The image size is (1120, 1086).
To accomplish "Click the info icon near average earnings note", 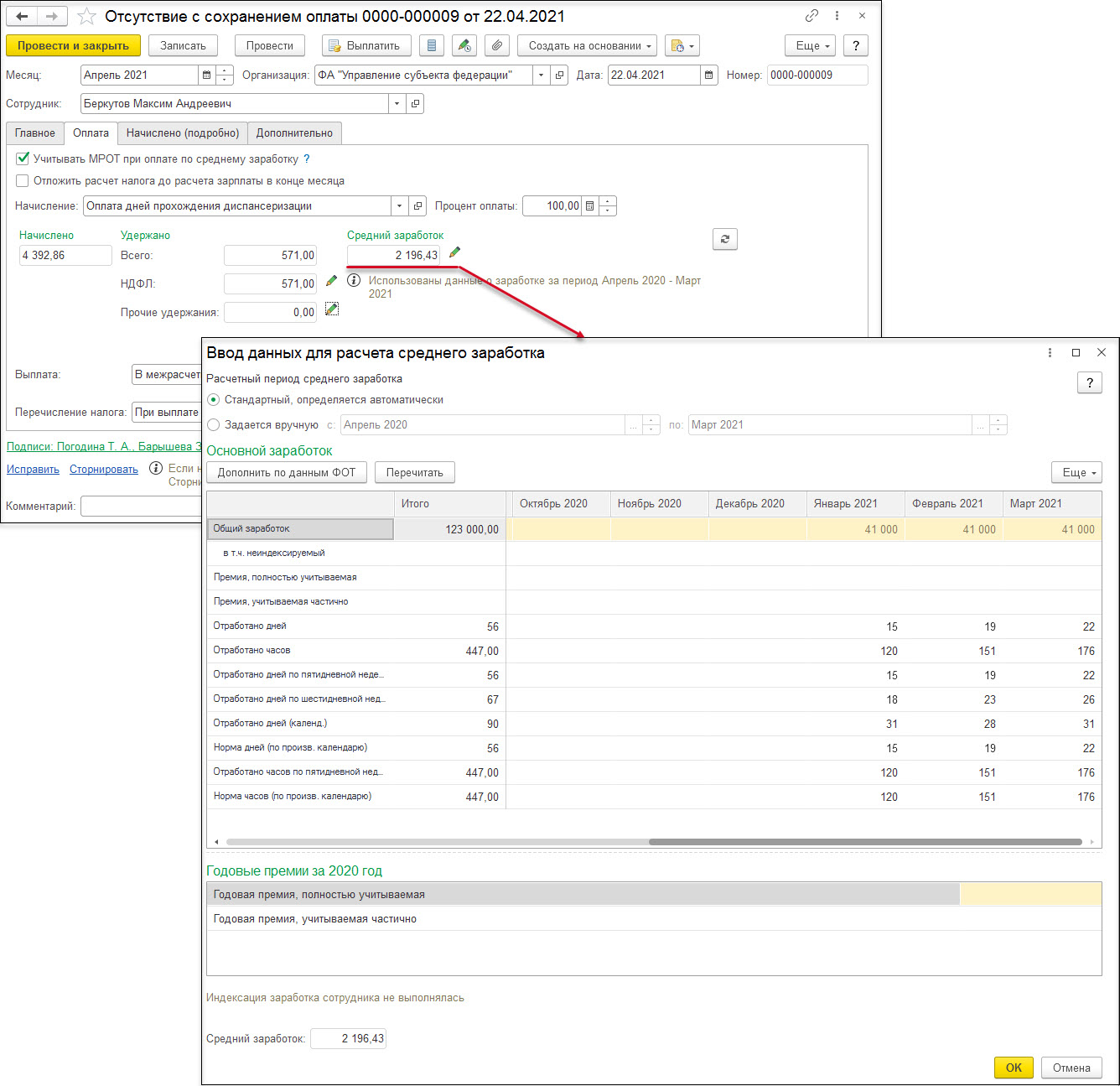I will click(x=354, y=280).
